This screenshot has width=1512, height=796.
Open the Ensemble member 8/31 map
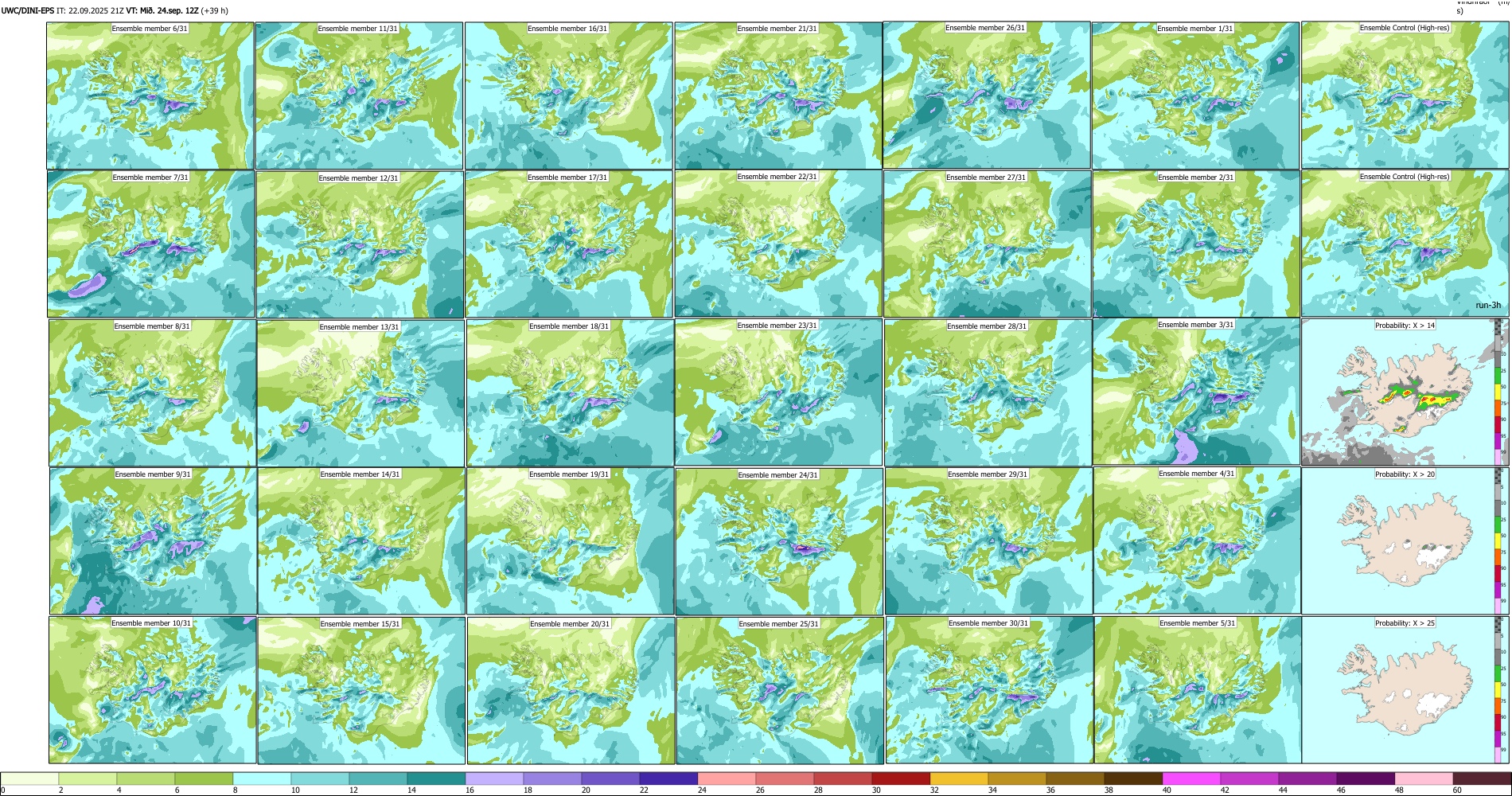click(152, 393)
